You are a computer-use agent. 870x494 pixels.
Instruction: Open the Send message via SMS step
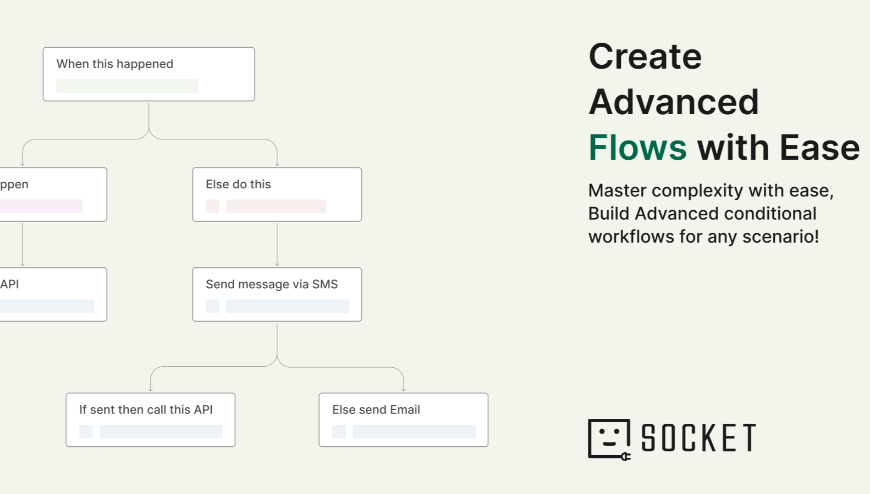click(x=272, y=284)
